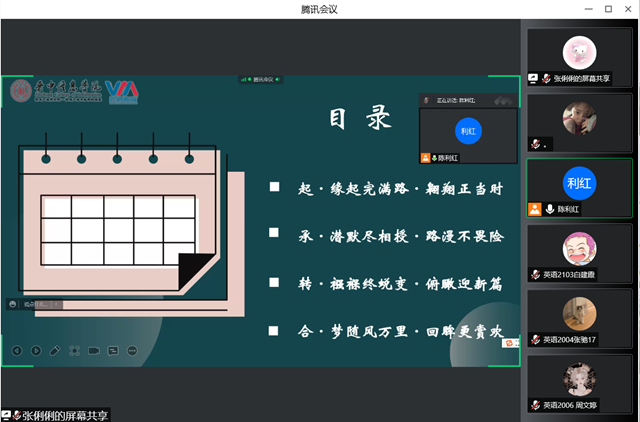This screenshot has width=640, height=422.
Task: Select the name 英语2006 周文婷
Action: coord(570,405)
